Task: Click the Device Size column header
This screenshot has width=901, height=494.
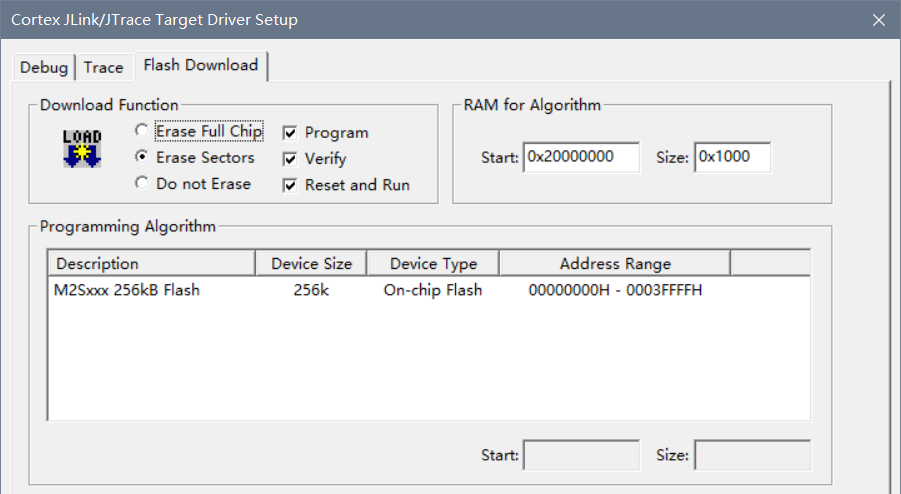Action: (311, 264)
